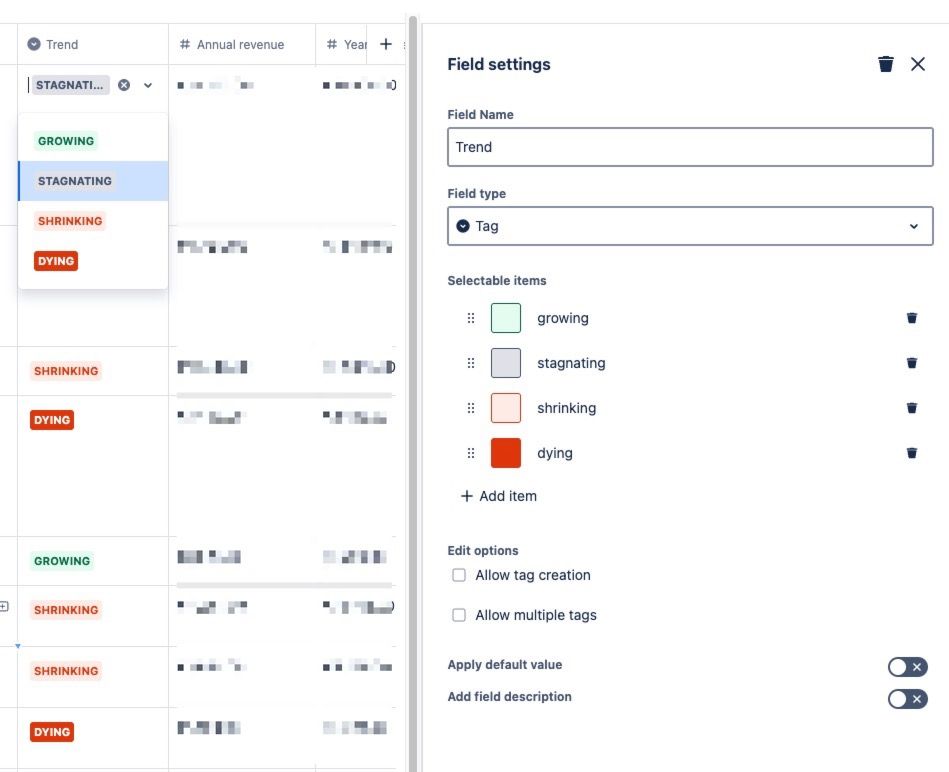Screen dimensions: 949x772
Task: Click the 'dying' item label
Action: (555, 453)
